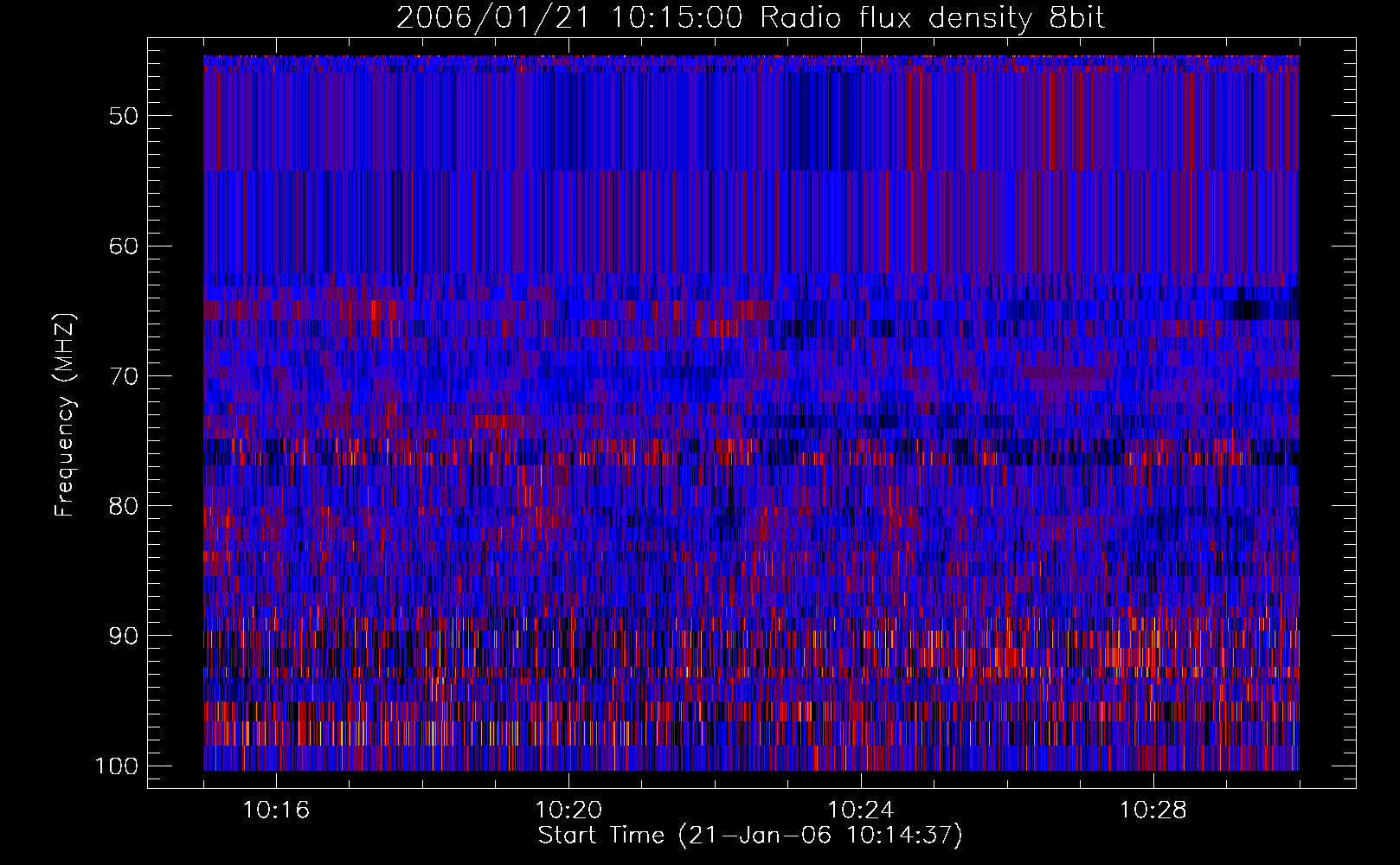Select the "Frequency (MHZ)" y-axis label
Screen dimensions: 1400x865
(x=65, y=414)
